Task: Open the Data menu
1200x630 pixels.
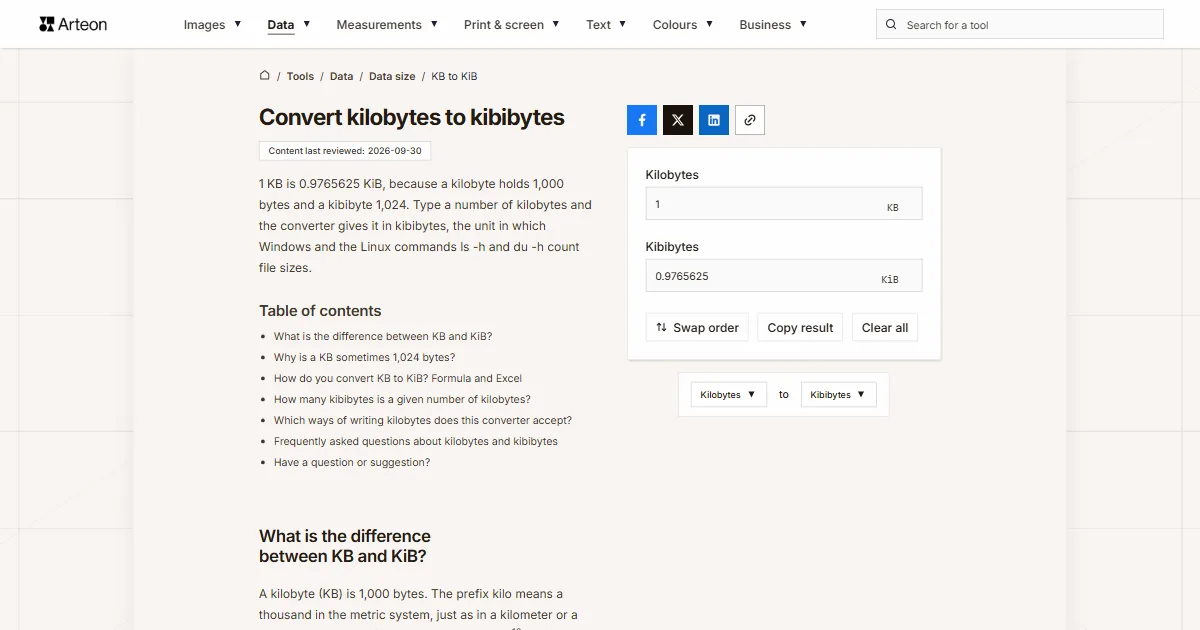Action: pyautogui.click(x=281, y=25)
